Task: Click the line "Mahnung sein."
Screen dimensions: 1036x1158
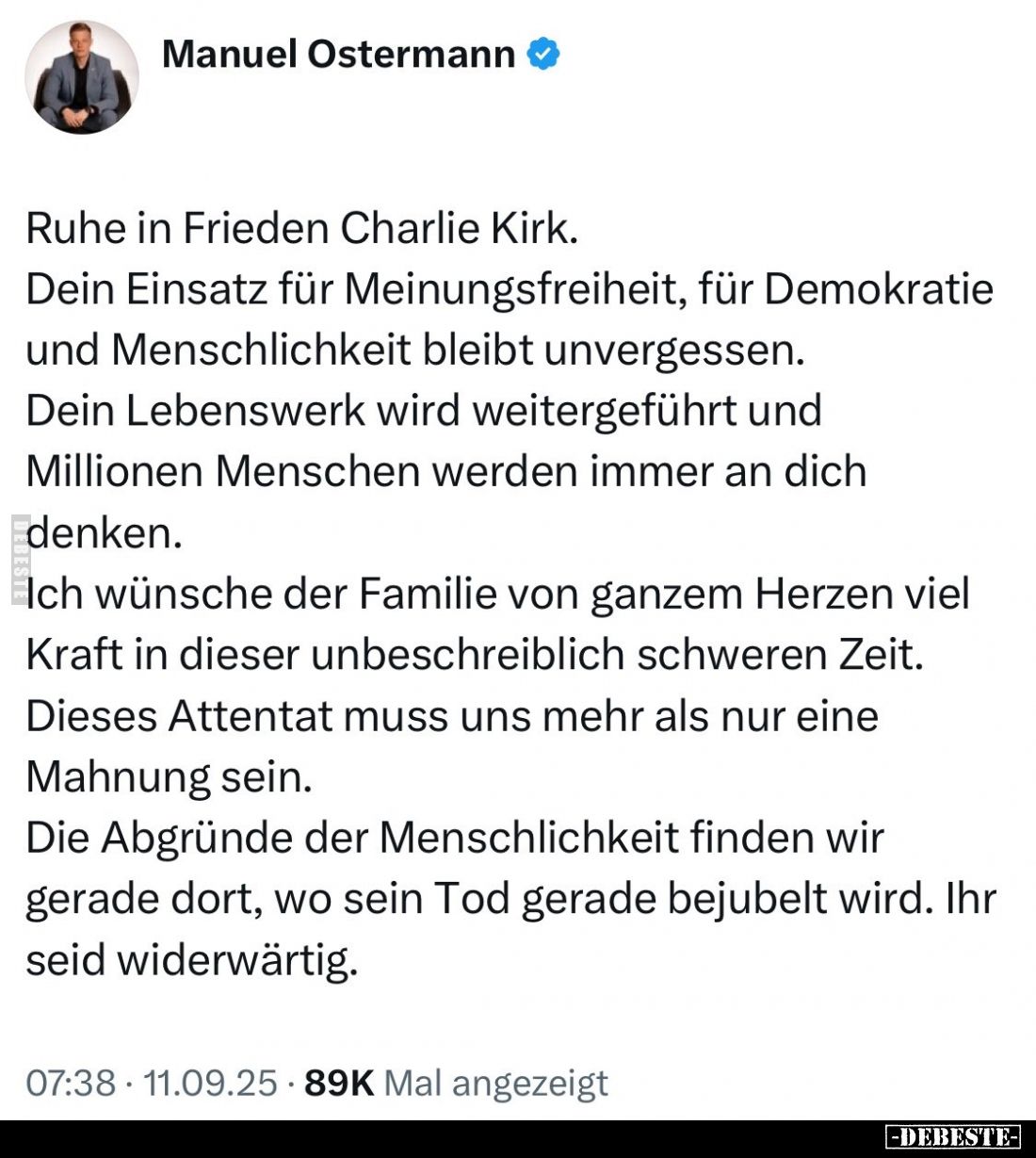Action: coord(169,776)
